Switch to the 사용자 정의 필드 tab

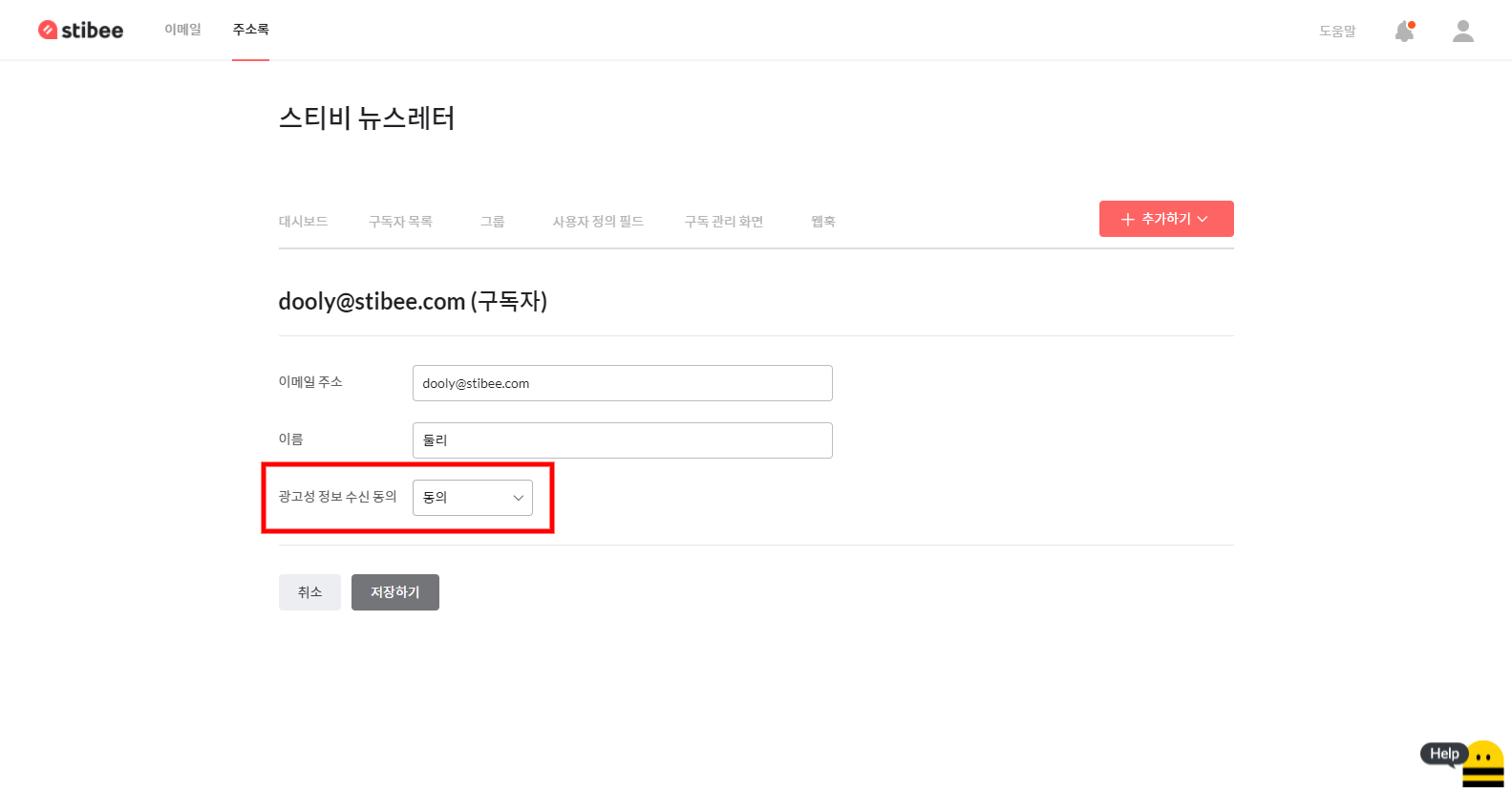(x=598, y=222)
